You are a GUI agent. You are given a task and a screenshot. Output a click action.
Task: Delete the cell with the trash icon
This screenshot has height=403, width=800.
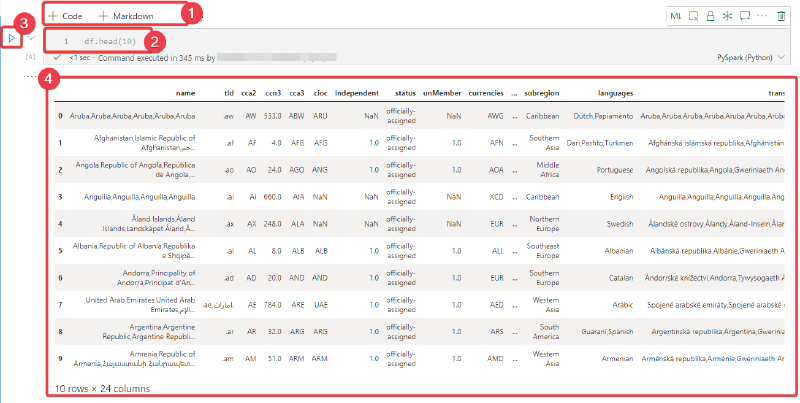pos(781,16)
